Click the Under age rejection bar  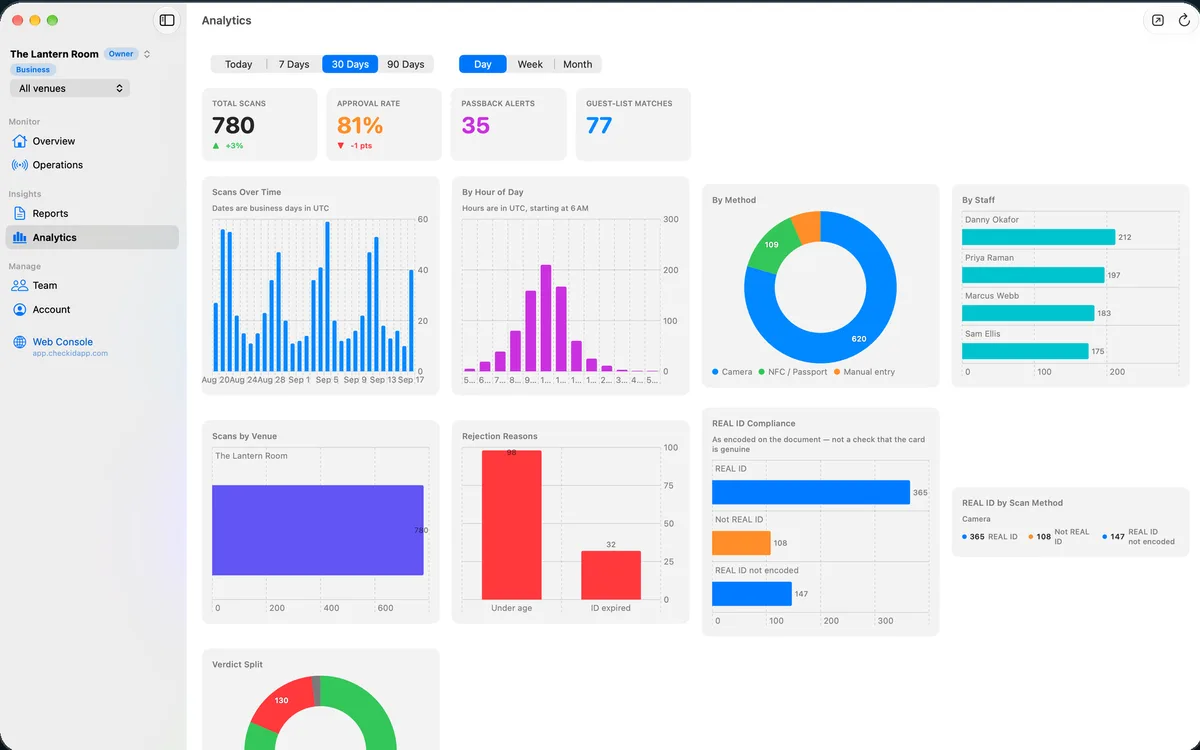(511, 525)
